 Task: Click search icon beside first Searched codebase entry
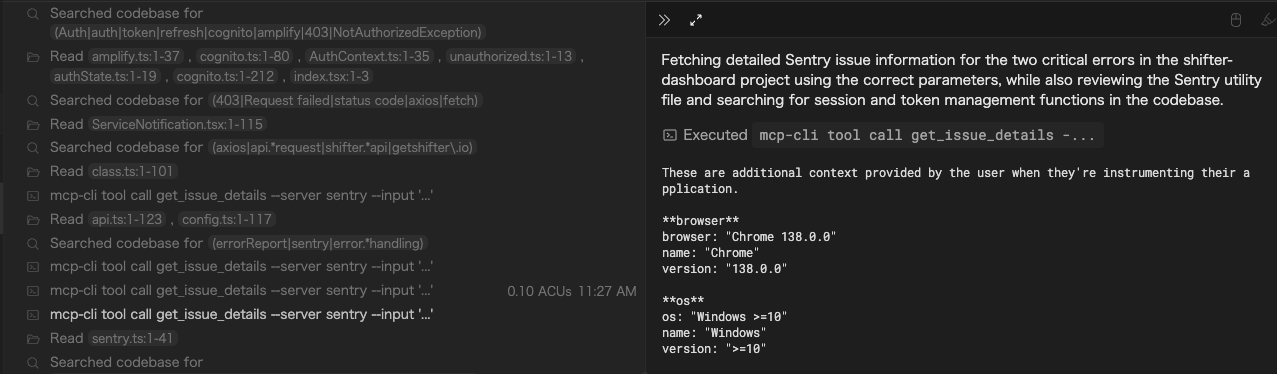(33, 14)
